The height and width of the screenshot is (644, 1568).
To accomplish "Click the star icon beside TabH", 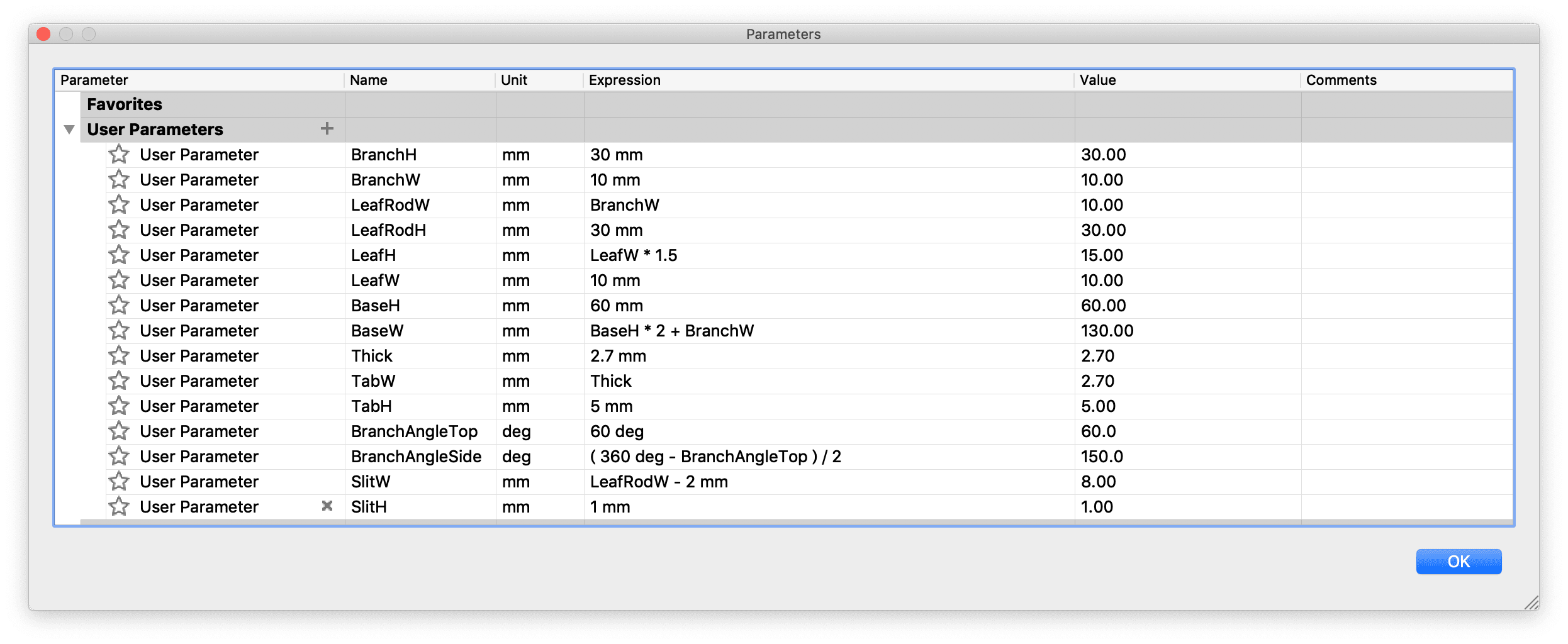I will pos(119,406).
